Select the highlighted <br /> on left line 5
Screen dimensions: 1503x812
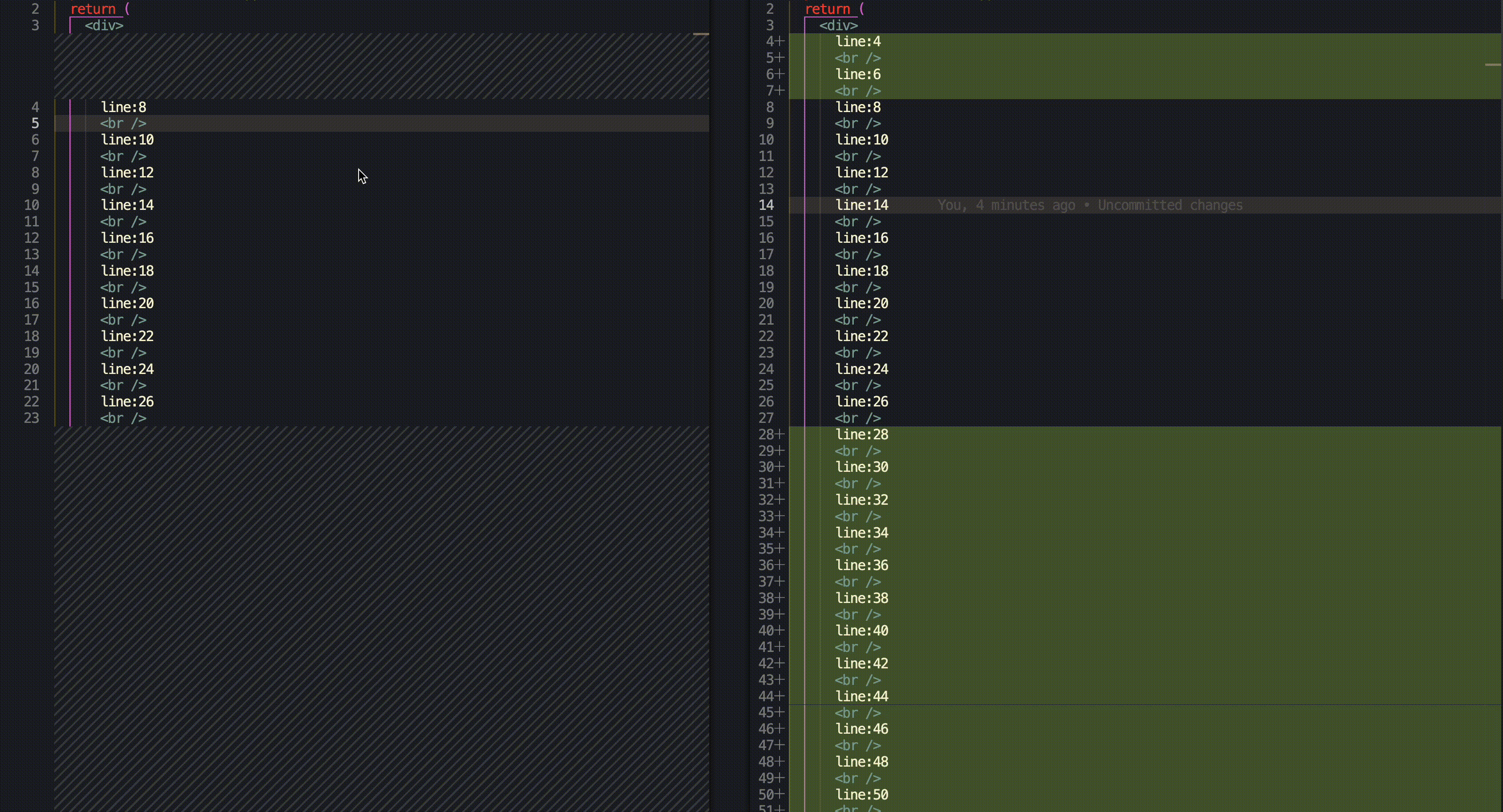[123, 124]
